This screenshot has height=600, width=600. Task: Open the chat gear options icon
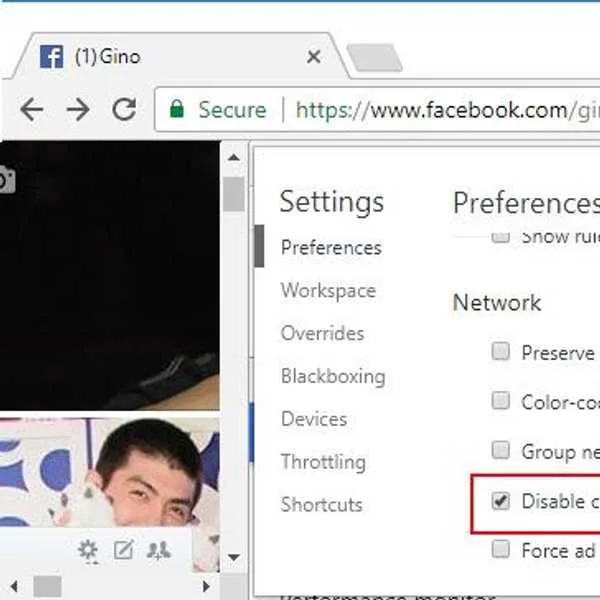click(88, 551)
